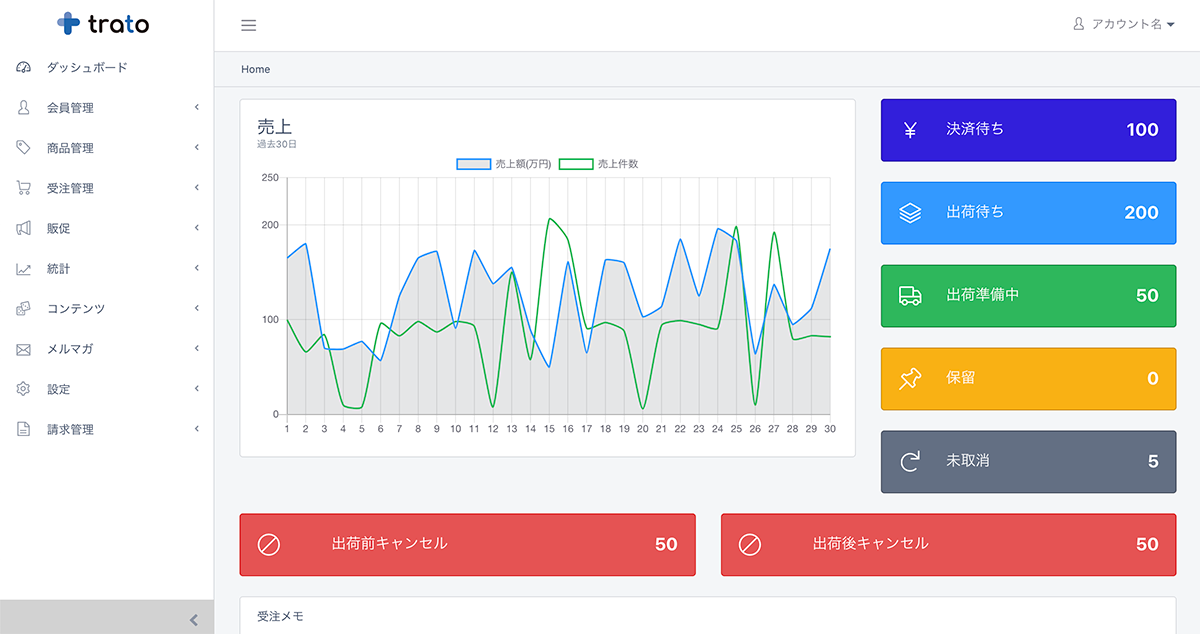Screen dimensions: 1200x634
Task: Open the 決済待ち status card
Action: tap(1028, 130)
